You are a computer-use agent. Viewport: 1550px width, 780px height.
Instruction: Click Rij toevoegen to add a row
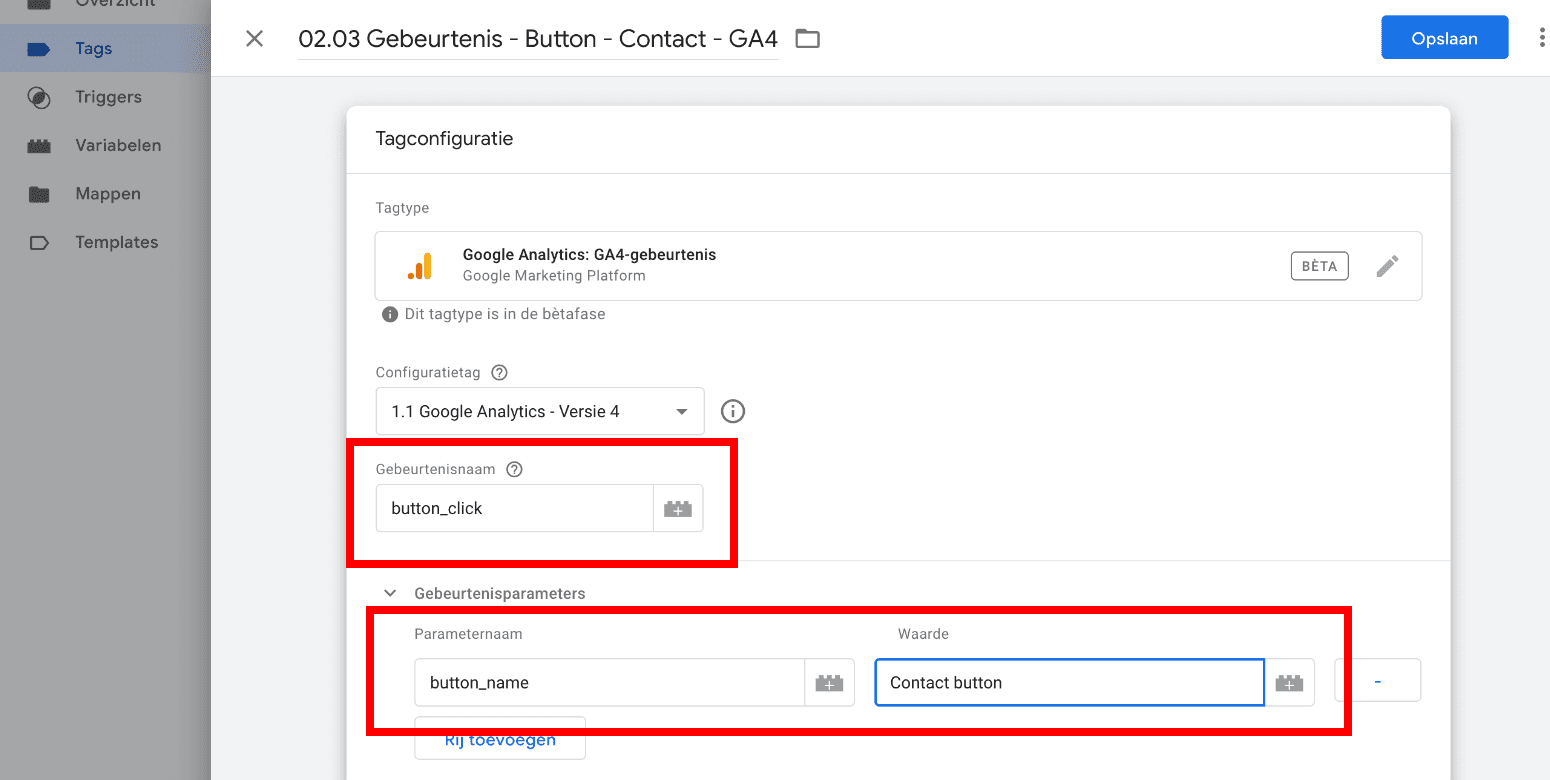coord(500,739)
